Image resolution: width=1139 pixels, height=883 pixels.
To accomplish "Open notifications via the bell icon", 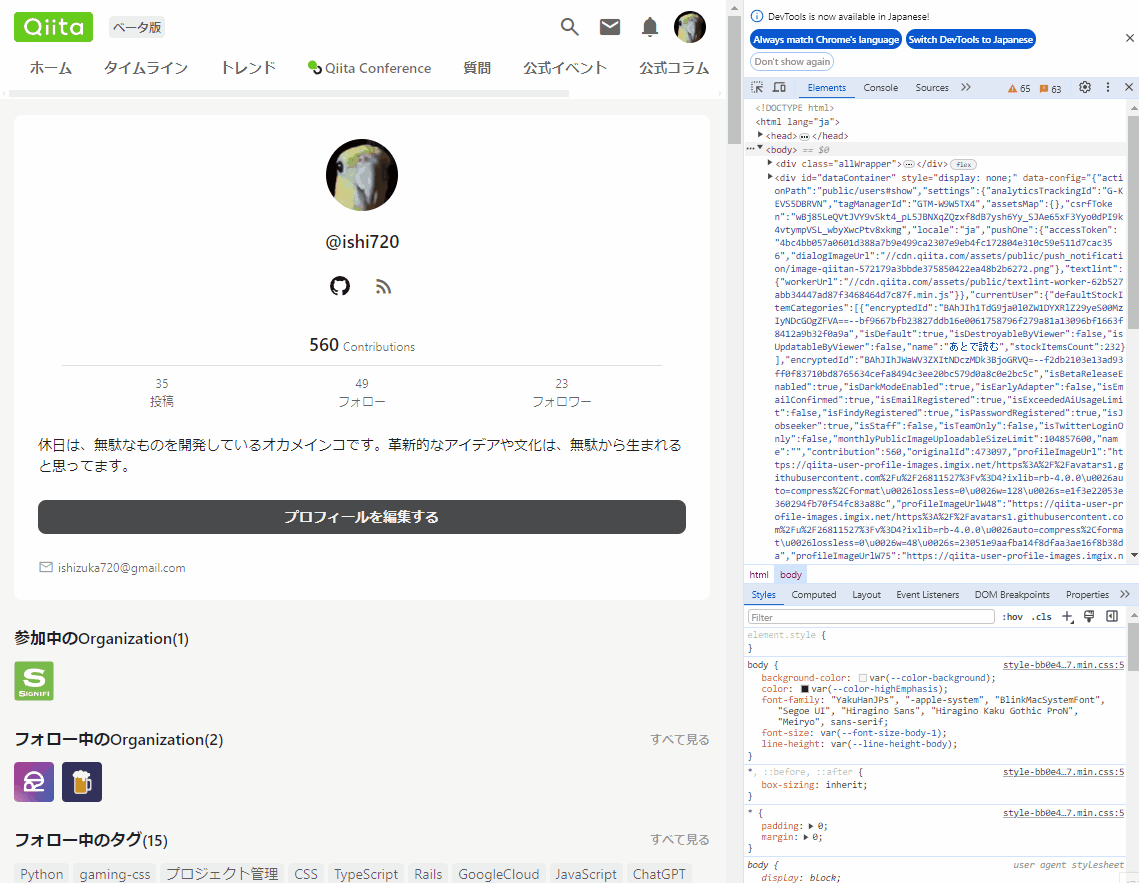I will (x=649, y=27).
